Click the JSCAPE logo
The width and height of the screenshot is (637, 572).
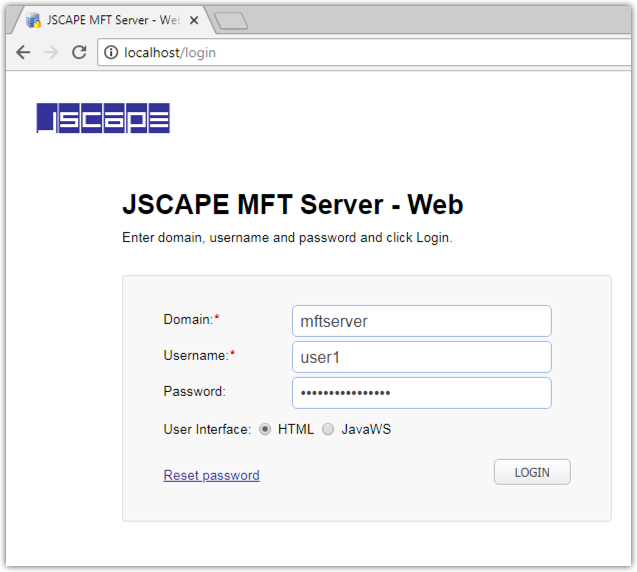[x=103, y=118]
